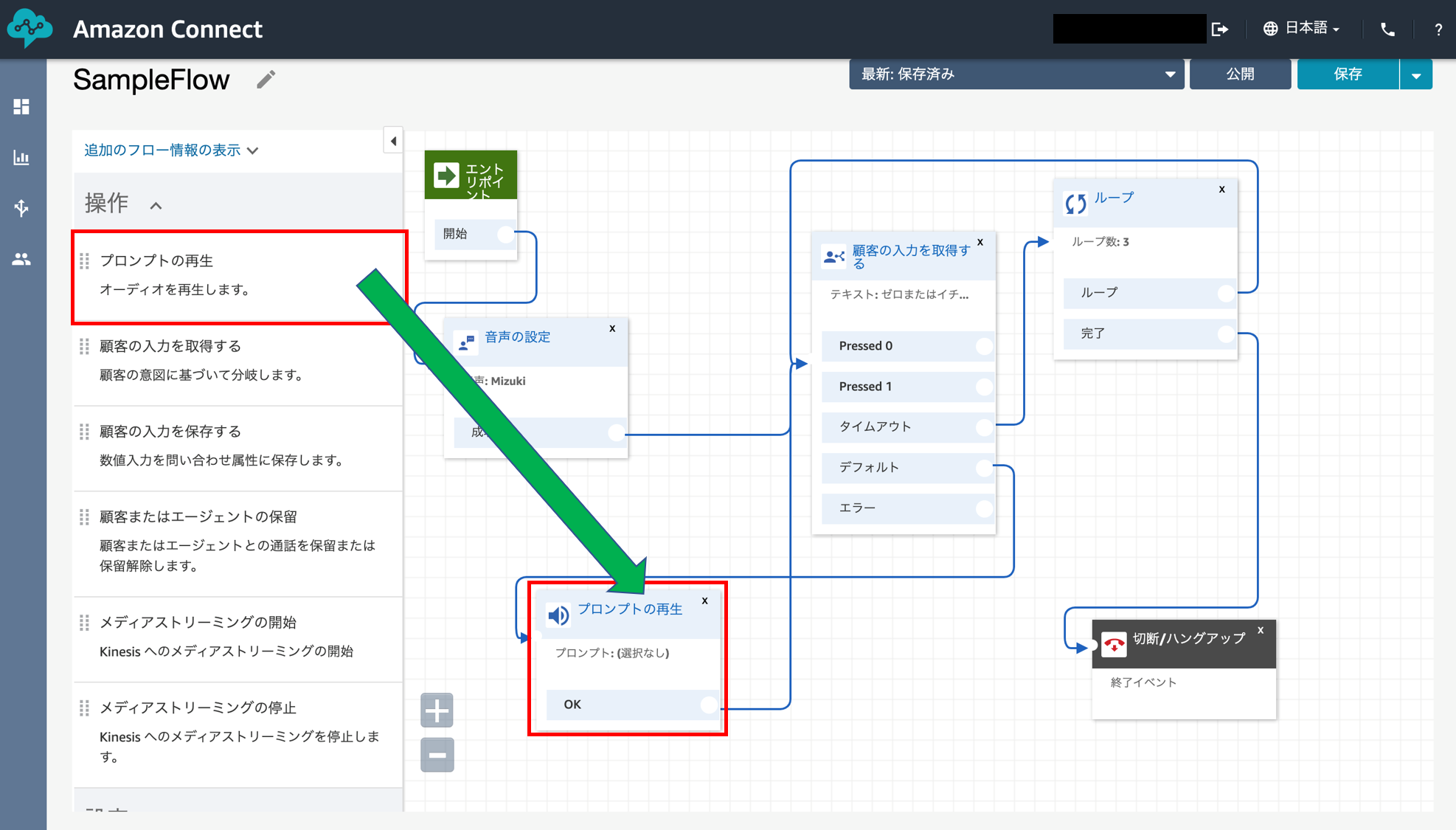
Task: Zoom in canvas with plus button
Action: (x=437, y=710)
